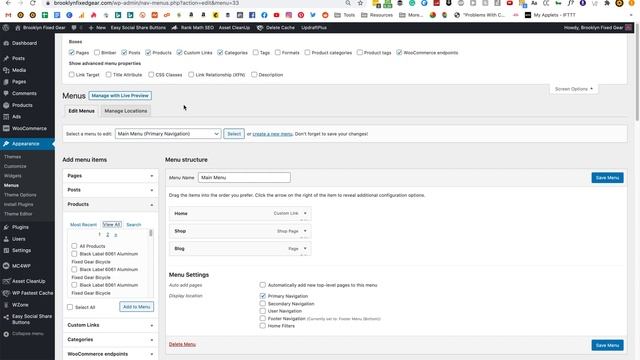Image resolution: width=640 pixels, height=360 pixels.
Task: Open the Pages admin section
Action: (x=19, y=82)
